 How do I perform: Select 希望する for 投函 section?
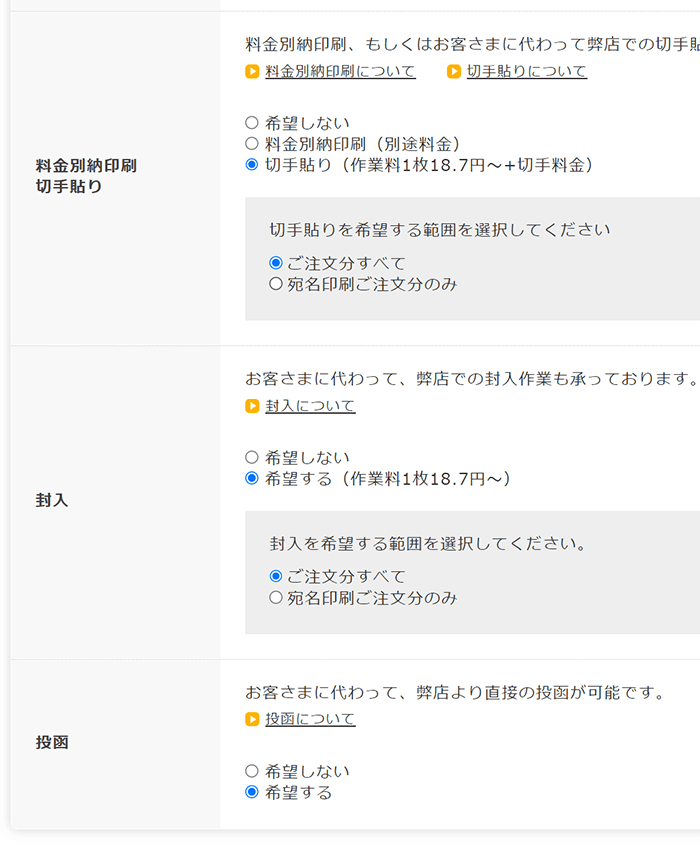tap(252, 792)
